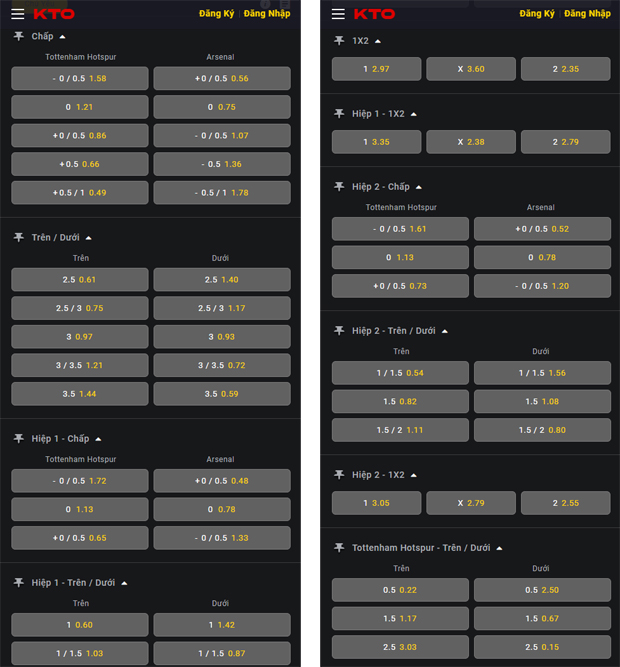Open the hamburger menu in the right panel

click(x=338, y=14)
